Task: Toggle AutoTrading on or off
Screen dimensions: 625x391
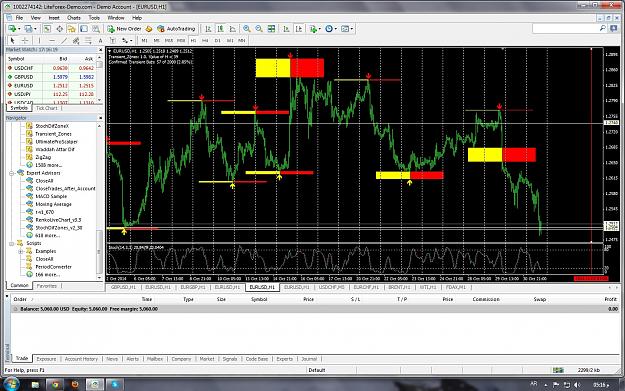Action: point(176,29)
